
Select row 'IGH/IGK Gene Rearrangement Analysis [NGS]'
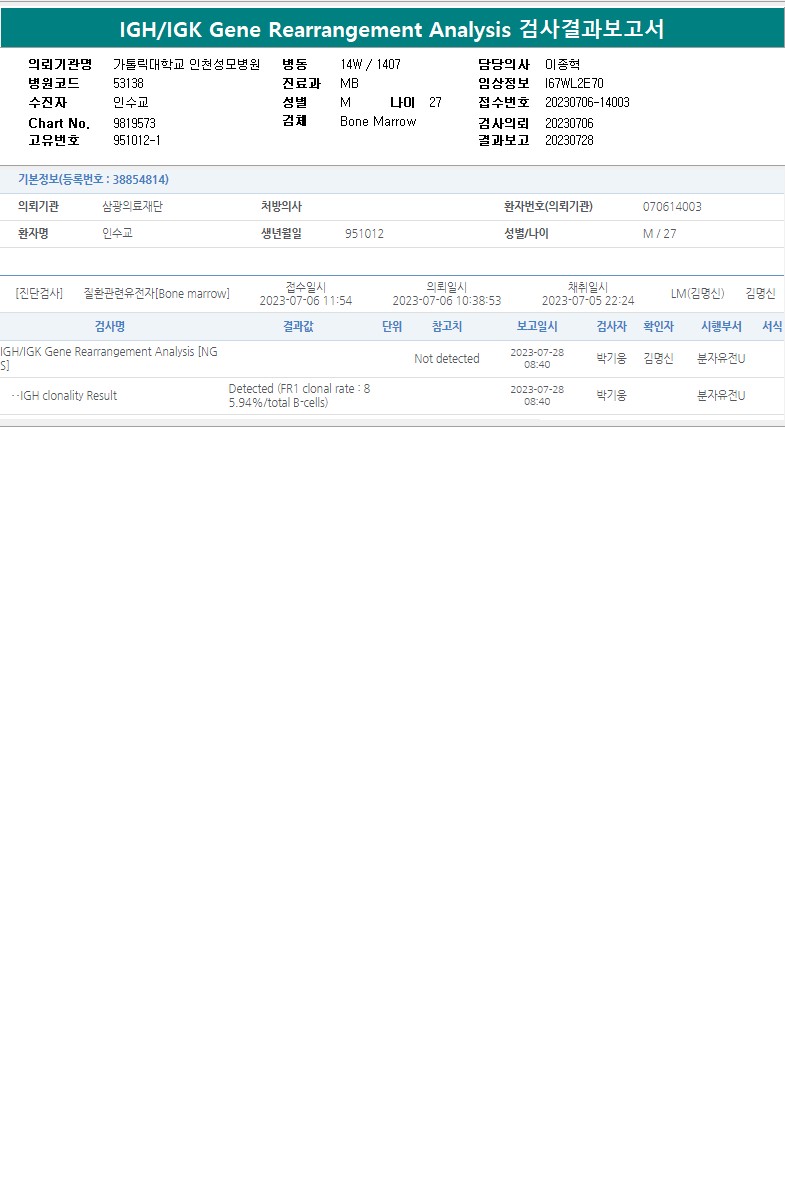tap(392, 359)
